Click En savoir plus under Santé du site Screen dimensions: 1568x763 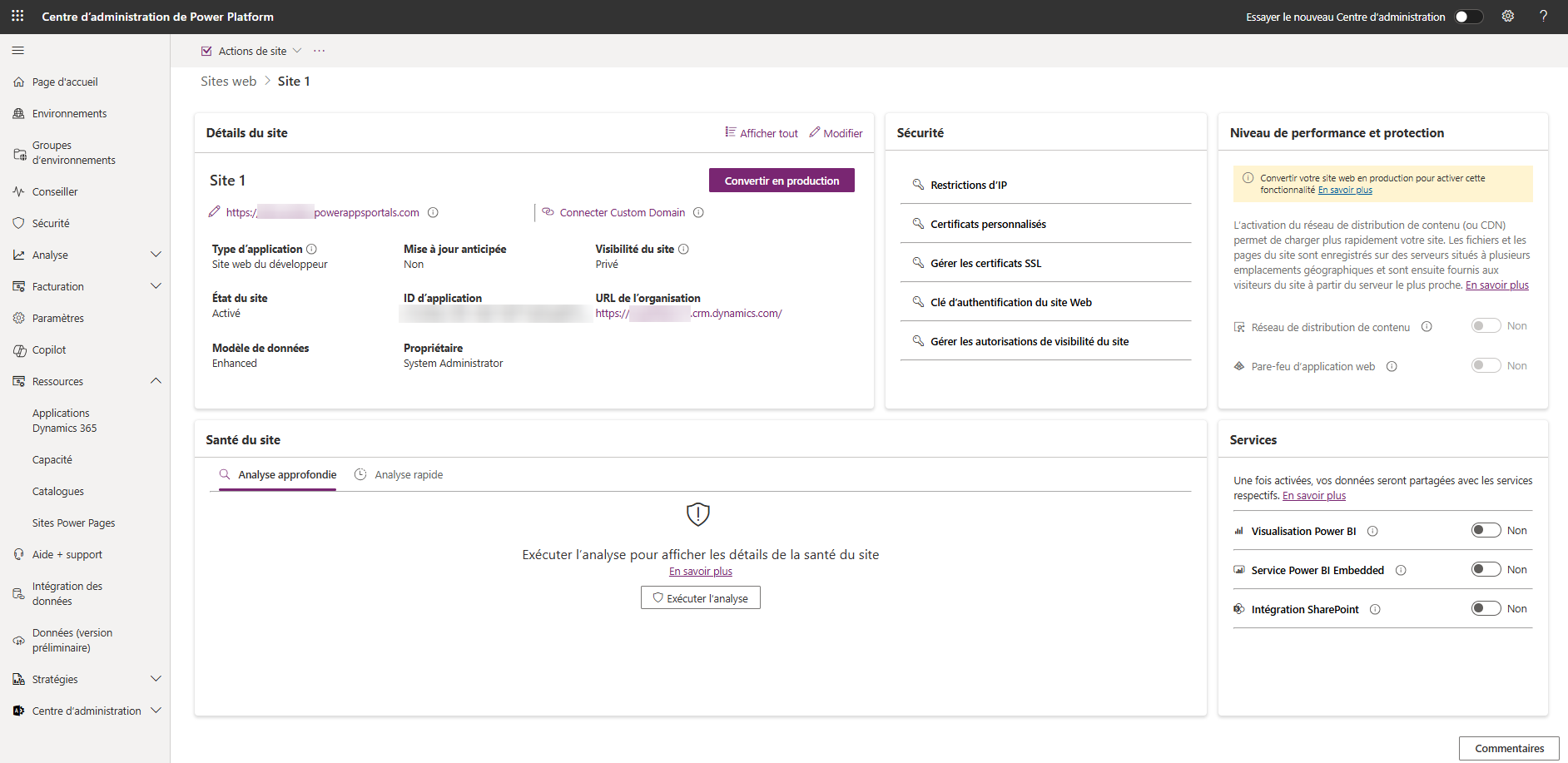[x=701, y=572]
